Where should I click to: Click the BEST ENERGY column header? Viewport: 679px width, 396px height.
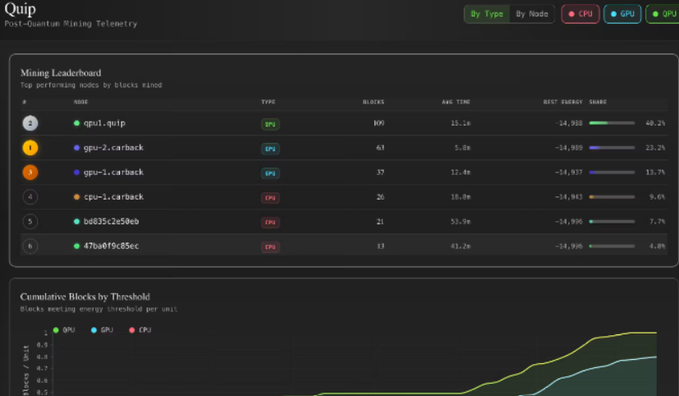pyautogui.click(x=563, y=102)
